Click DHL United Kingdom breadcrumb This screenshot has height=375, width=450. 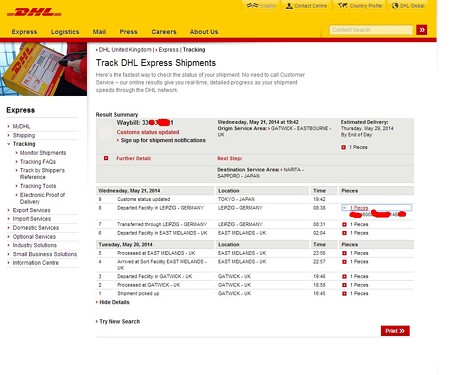click(x=125, y=50)
